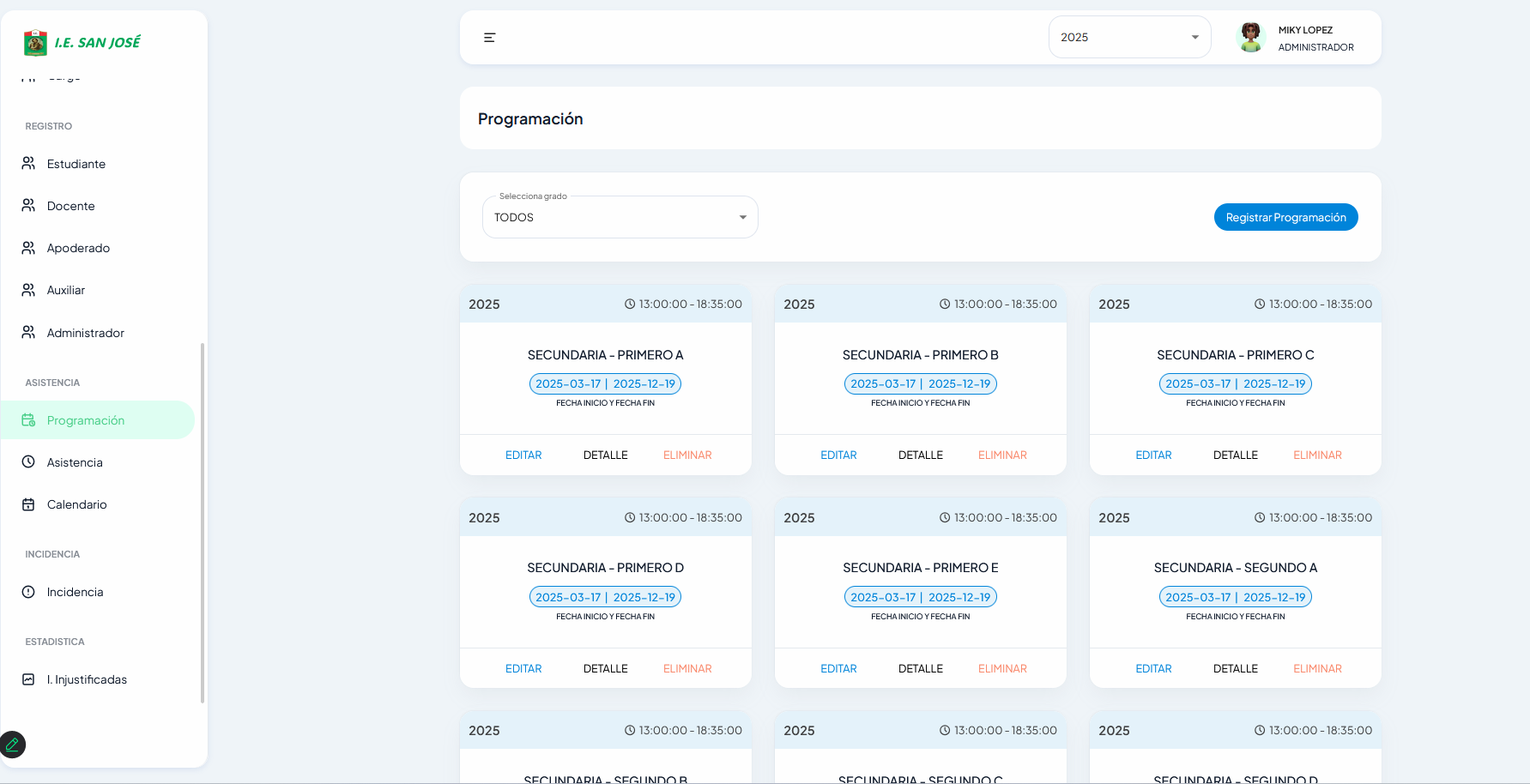
Task: Go to Apoderado menu item
Action: (78, 248)
